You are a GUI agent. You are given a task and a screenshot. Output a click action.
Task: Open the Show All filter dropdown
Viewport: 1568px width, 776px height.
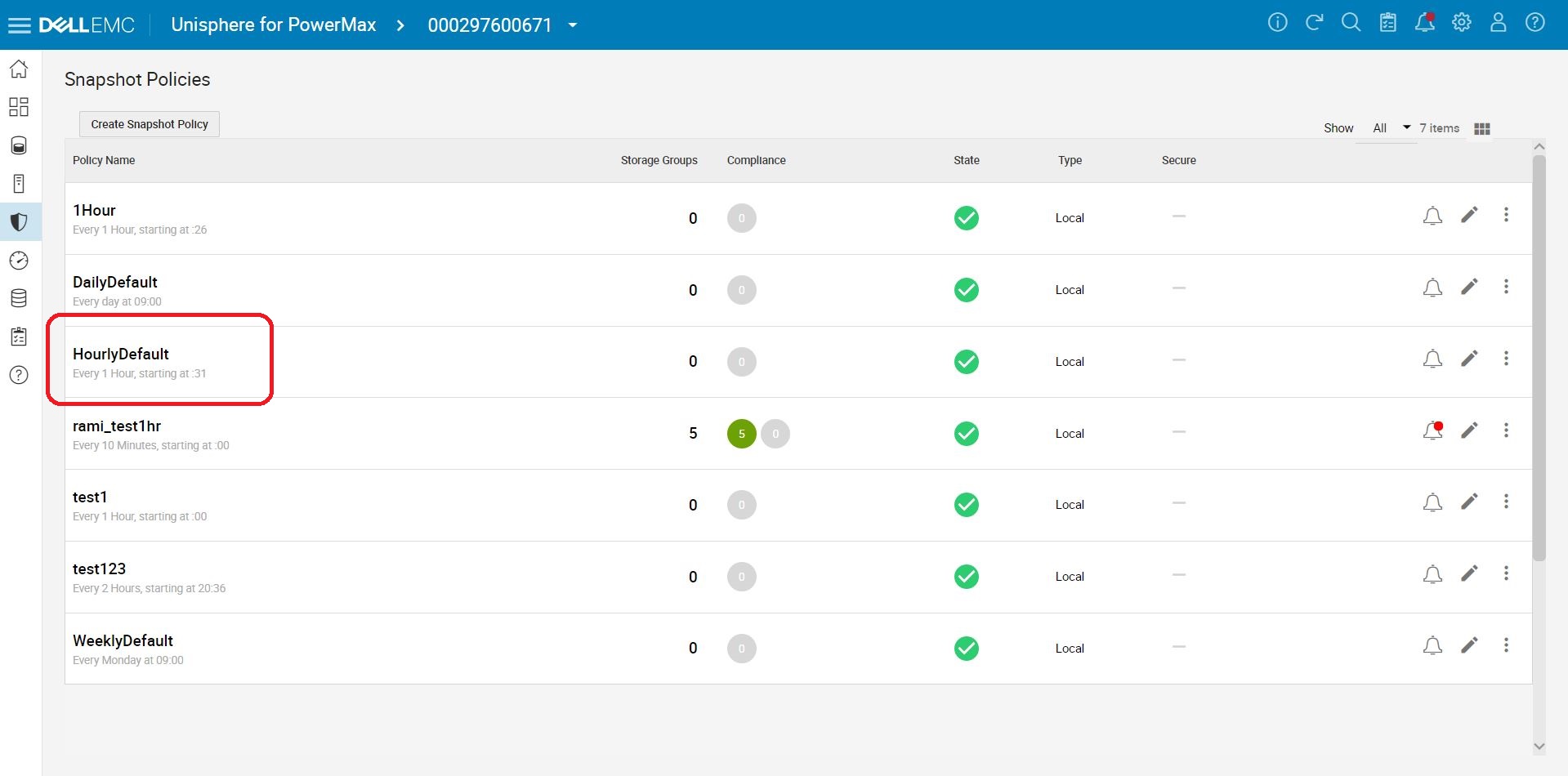tap(1392, 128)
